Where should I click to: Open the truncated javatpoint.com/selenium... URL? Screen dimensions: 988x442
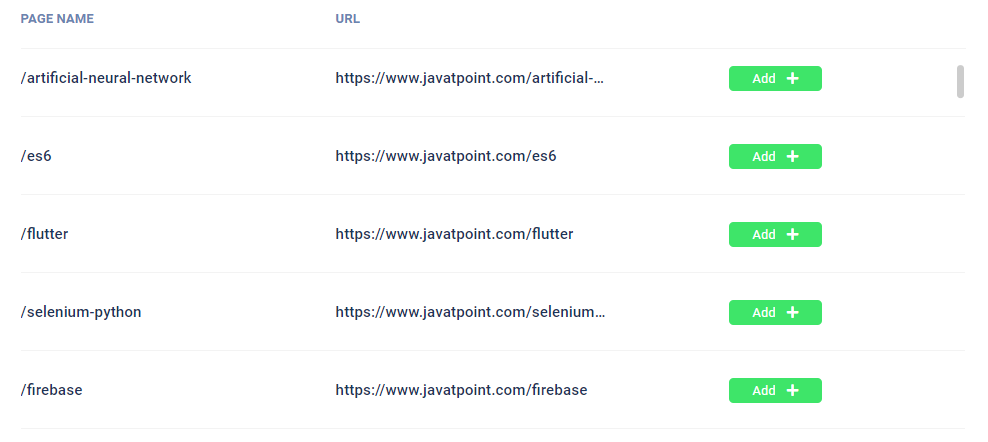coord(470,311)
